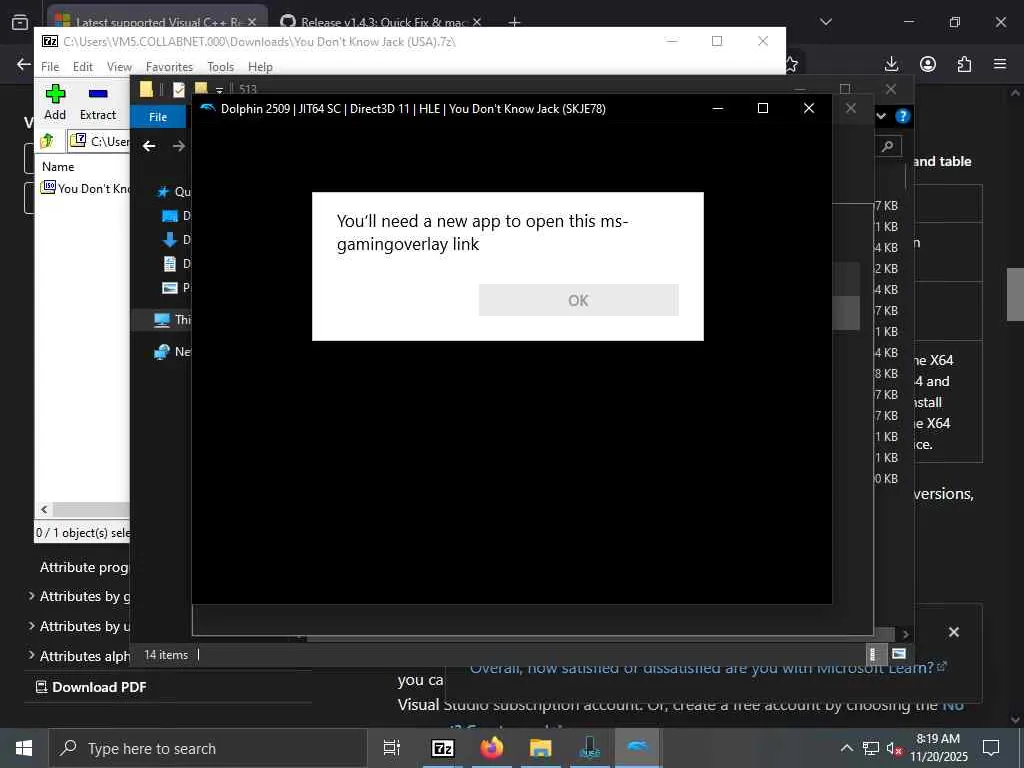Click the Firefox back arrow

pos(24,64)
